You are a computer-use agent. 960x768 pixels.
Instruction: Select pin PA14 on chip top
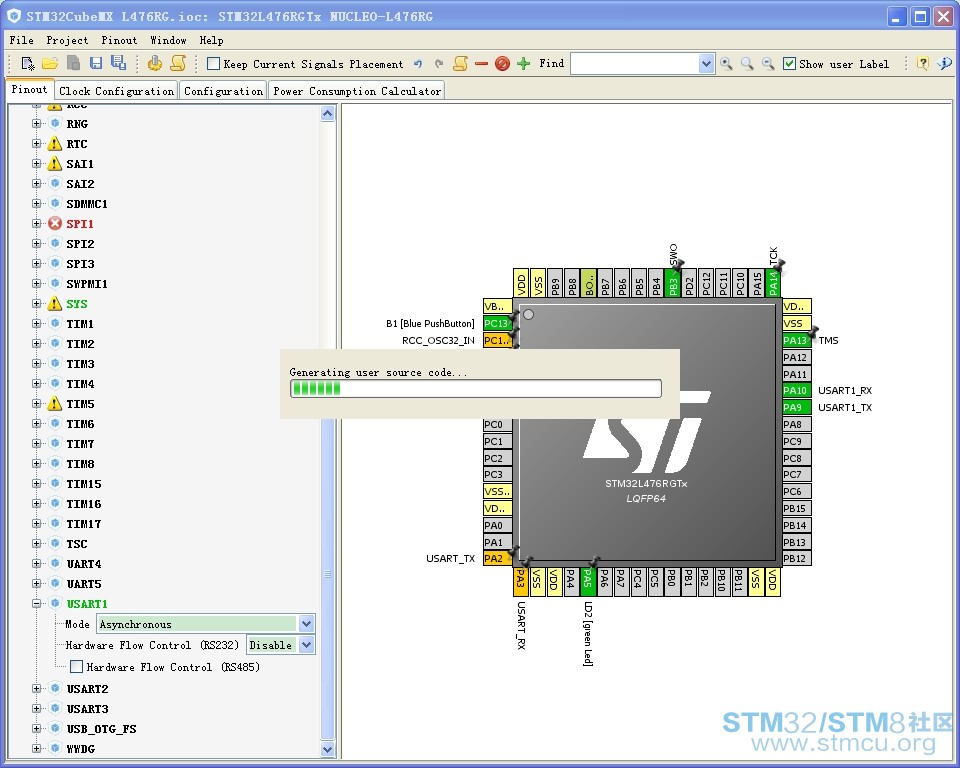(773, 283)
